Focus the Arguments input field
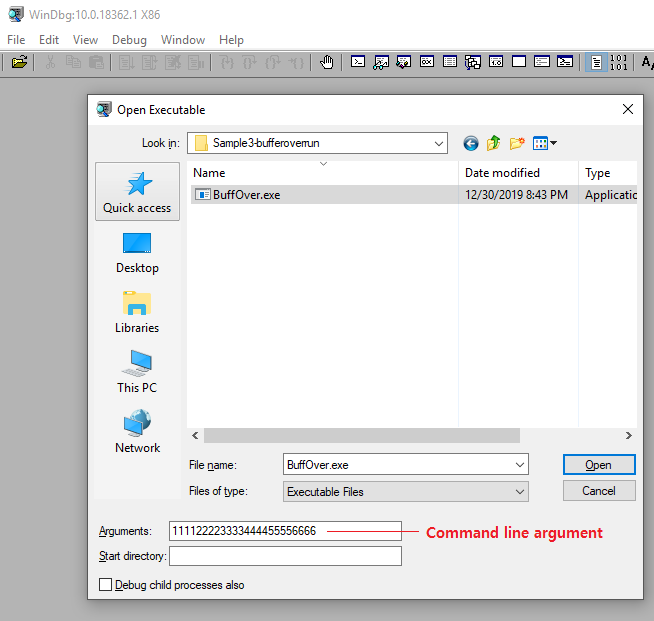 pos(285,531)
